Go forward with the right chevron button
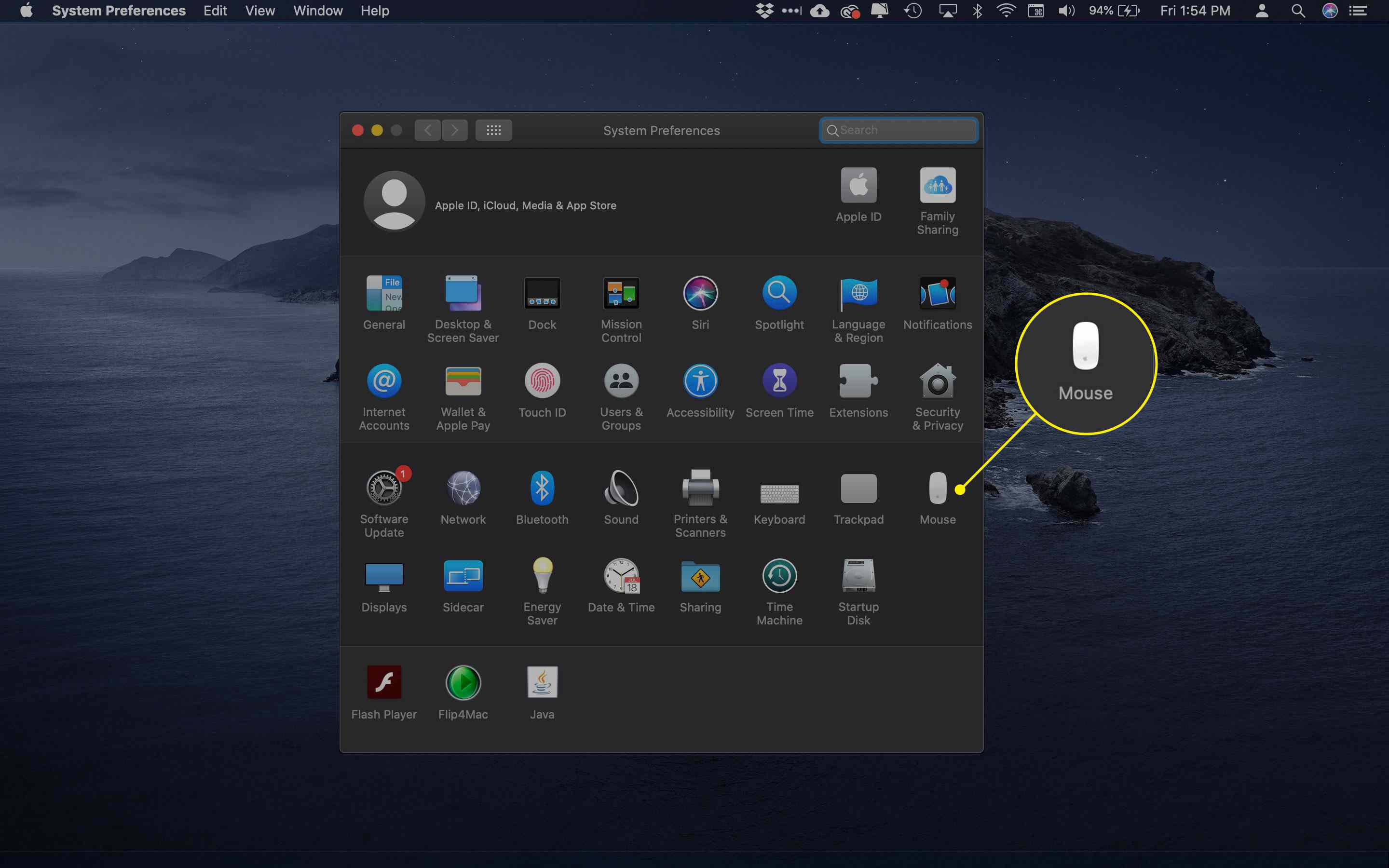This screenshot has height=868, width=1389. 455,130
